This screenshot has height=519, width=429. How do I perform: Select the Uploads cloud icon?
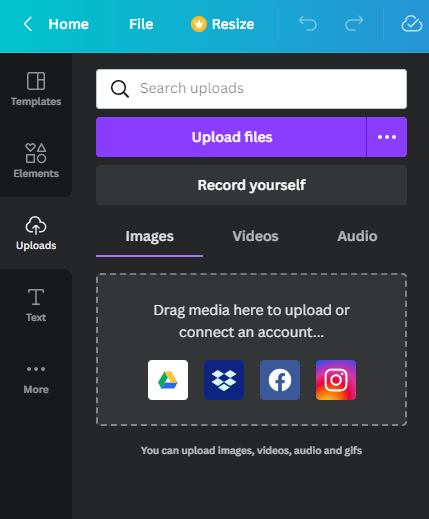pyautogui.click(x=36, y=226)
